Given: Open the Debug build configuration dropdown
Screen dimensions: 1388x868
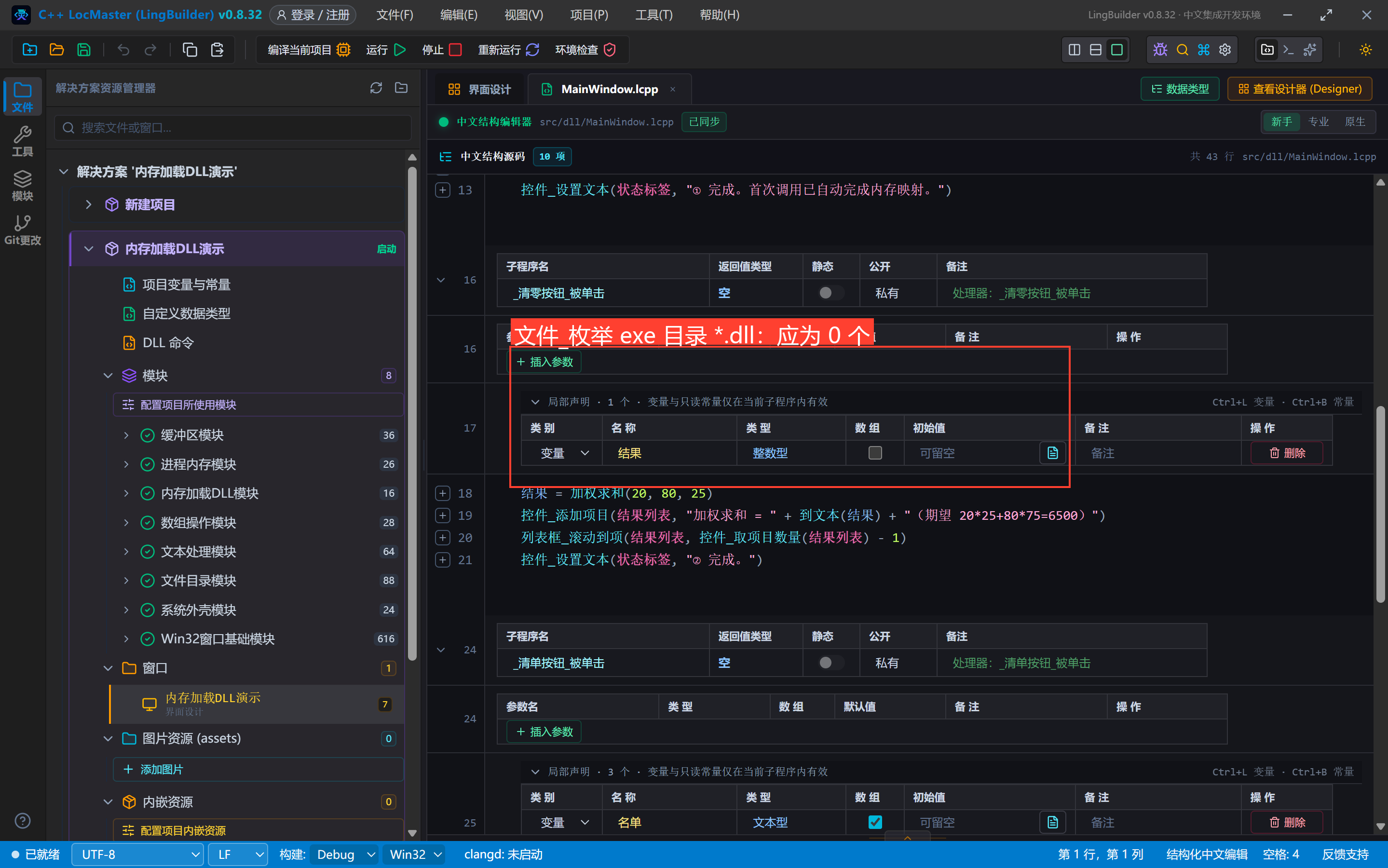Looking at the screenshot, I should point(345,854).
